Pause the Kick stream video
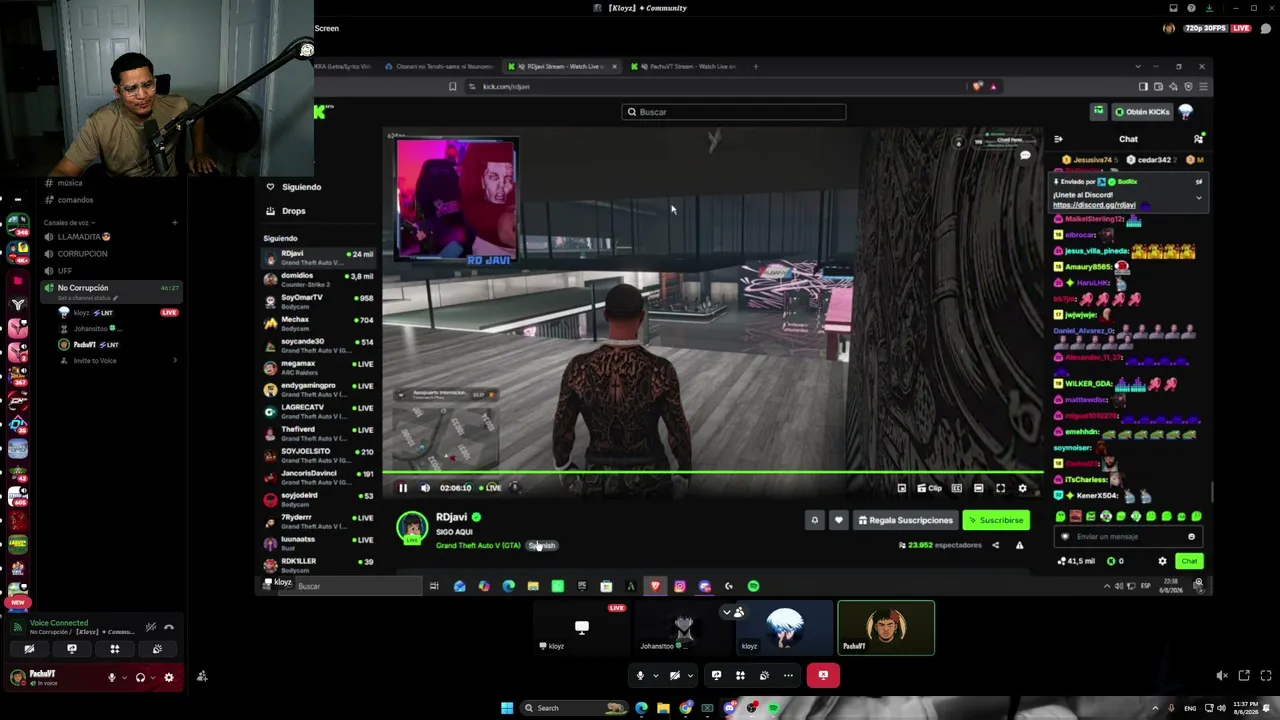The image size is (1280, 720). (403, 488)
